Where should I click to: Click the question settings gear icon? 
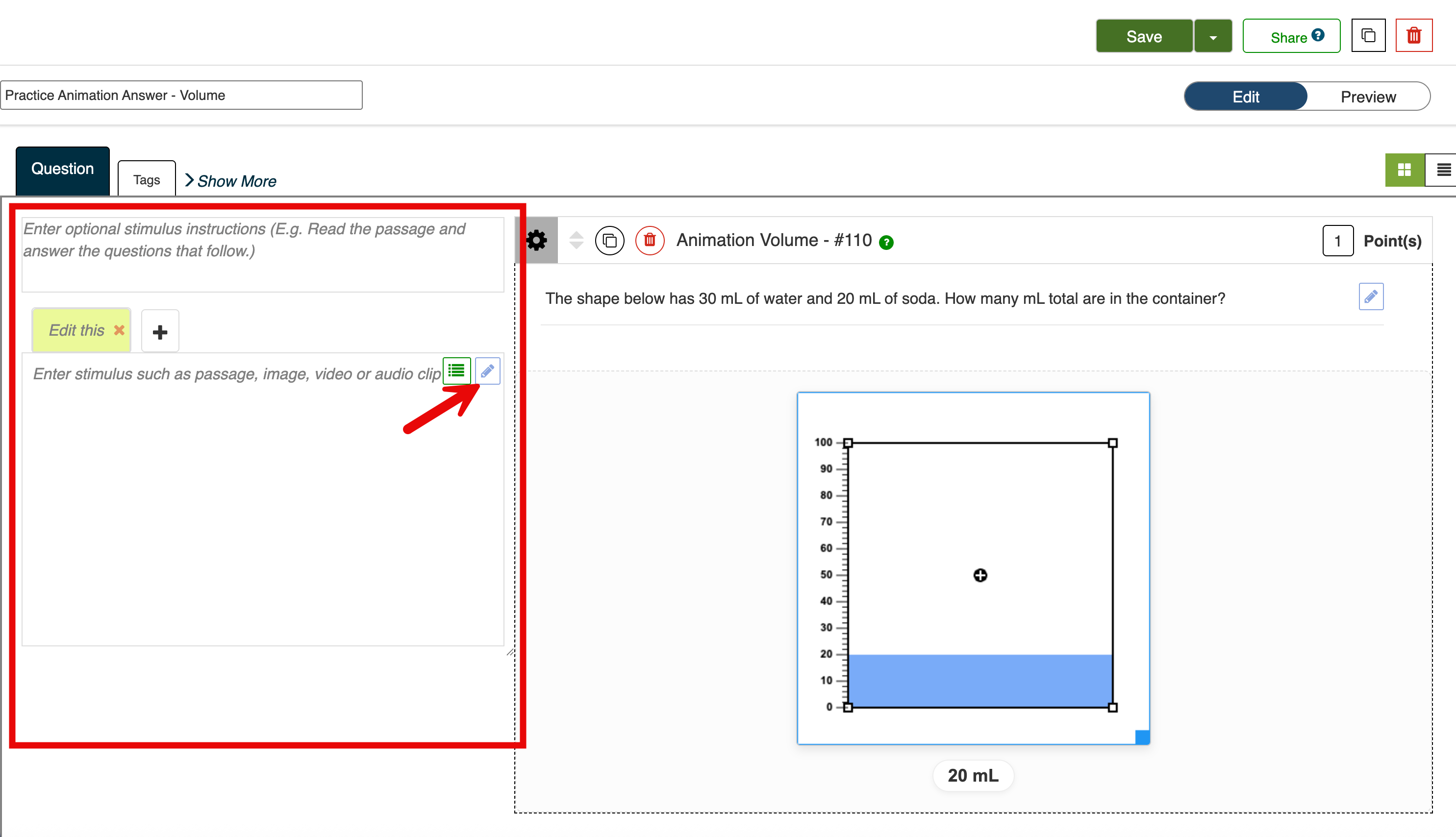pyautogui.click(x=536, y=240)
